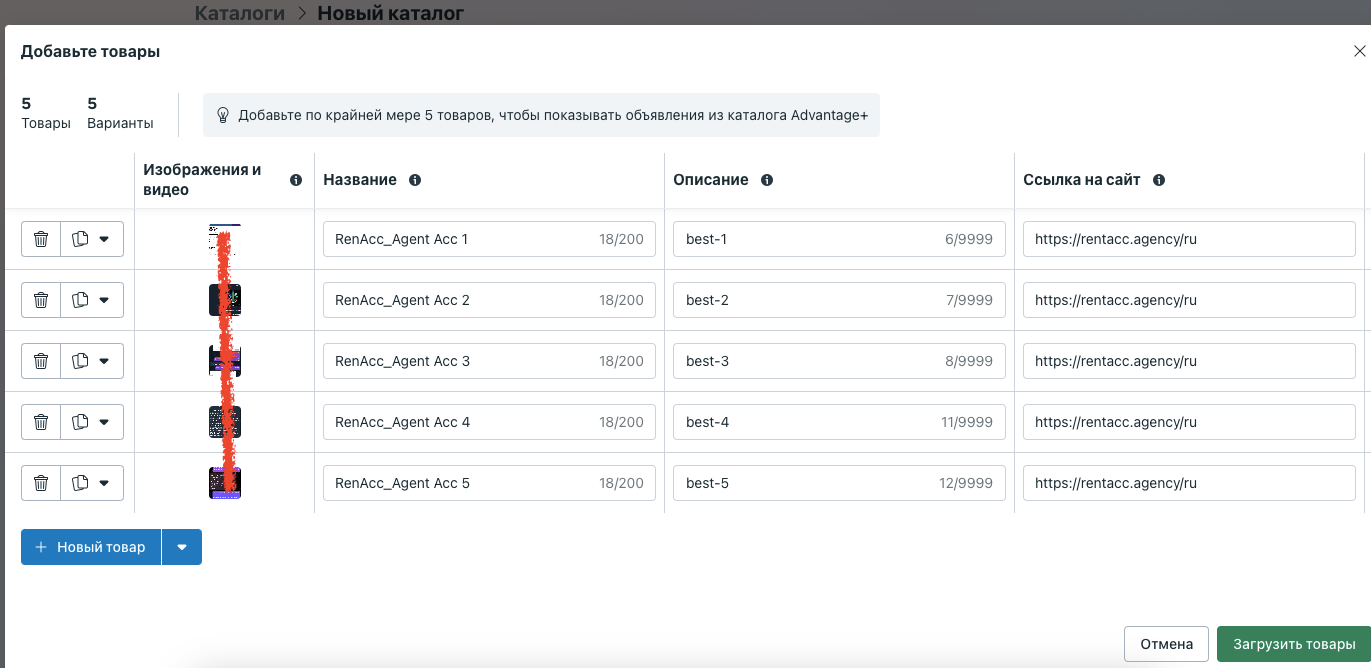Delete the RenAcc_Agent Acc 4 row
Screen dimensions: 1371x668
[41, 422]
